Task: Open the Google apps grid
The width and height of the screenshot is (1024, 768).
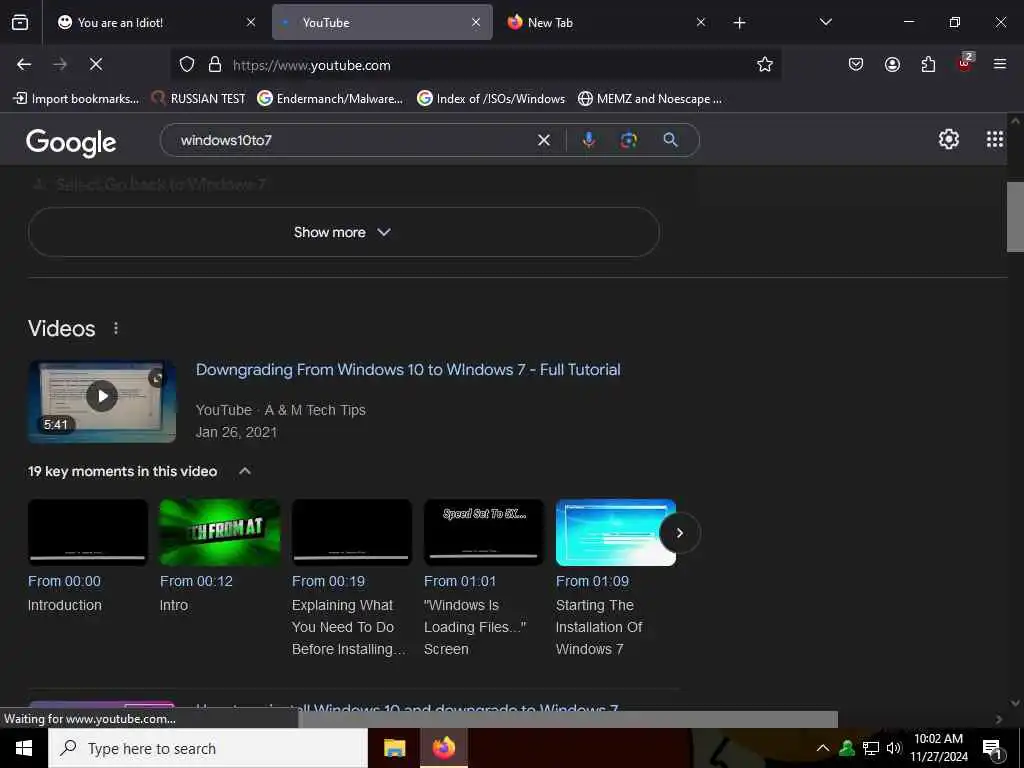Action: point(995,139)
